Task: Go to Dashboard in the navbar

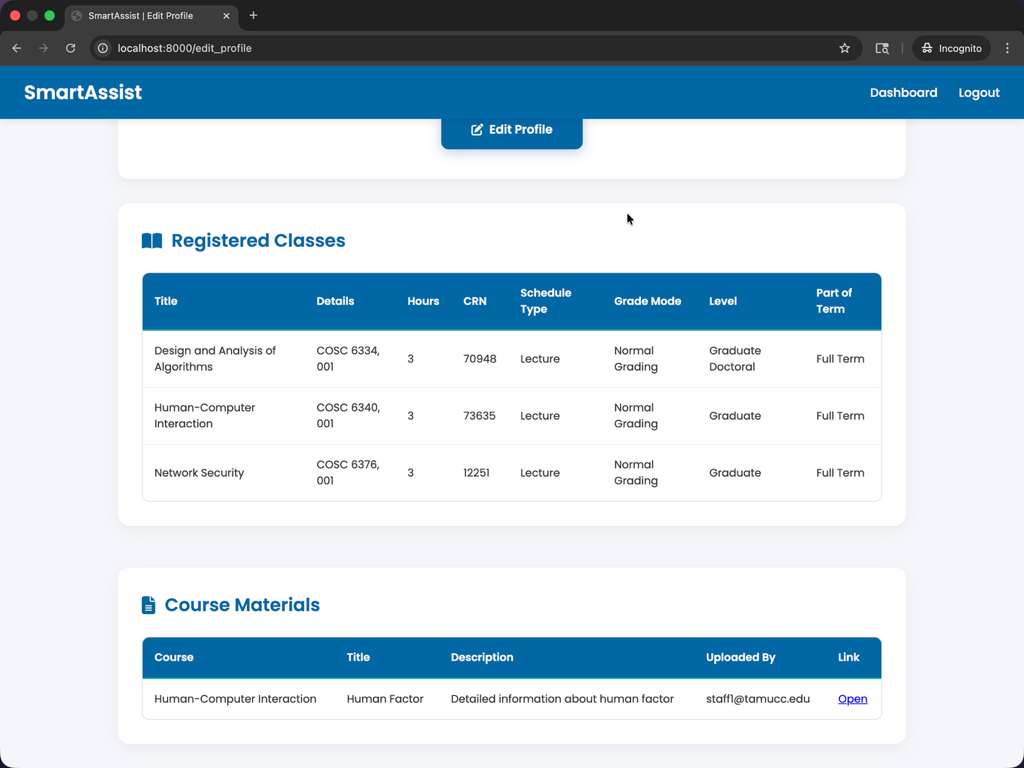Action: click(903, 93)
